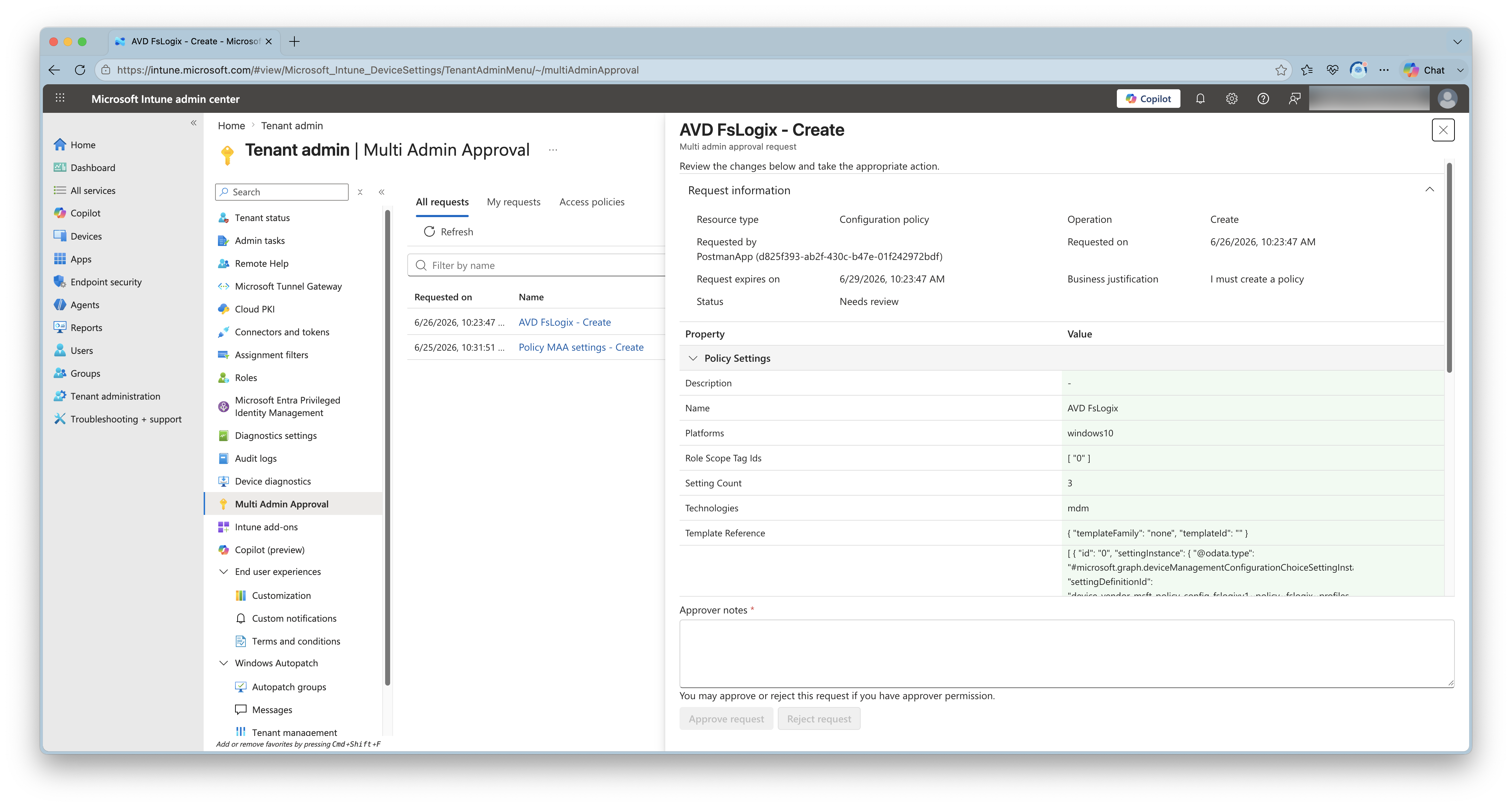The height and width of the screenshot is (807, 1512).
Task: Switch to My requests tab
Action: coord(514,202)
